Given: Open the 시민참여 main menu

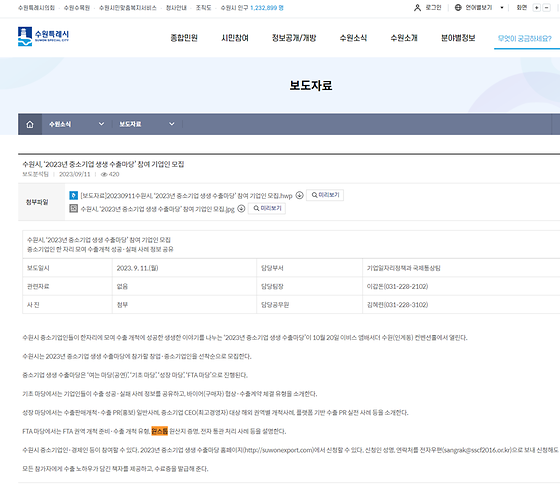Looking at the screenshot, I should 235,38.
